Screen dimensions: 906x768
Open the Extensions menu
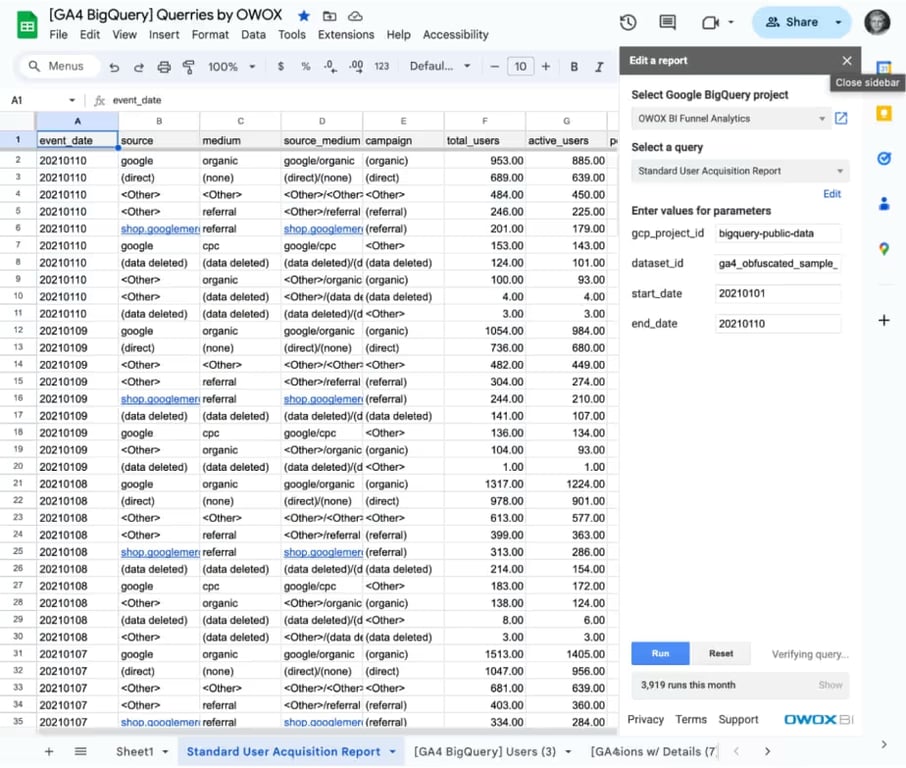(346, 35)
